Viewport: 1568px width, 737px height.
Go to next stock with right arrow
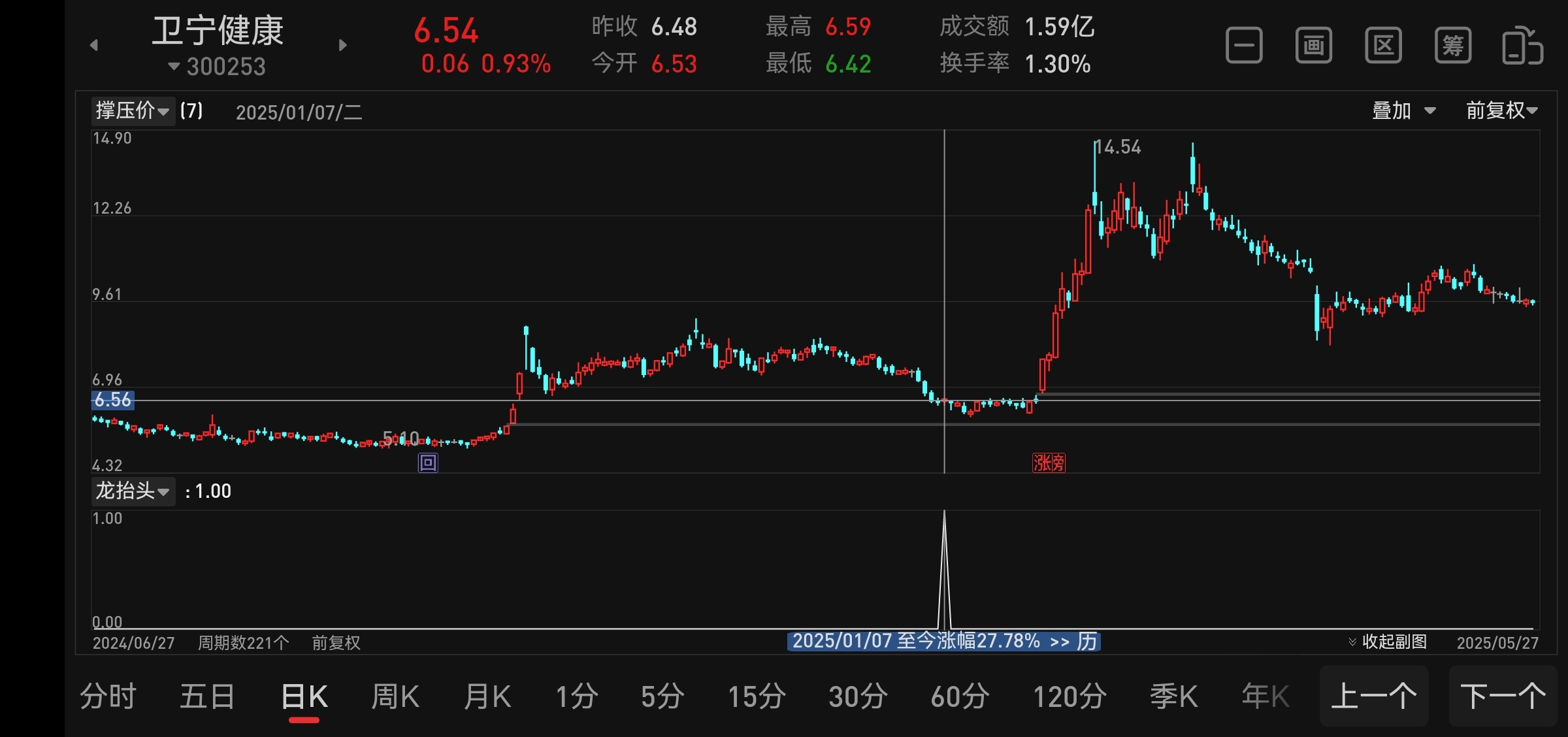[343, 45]
